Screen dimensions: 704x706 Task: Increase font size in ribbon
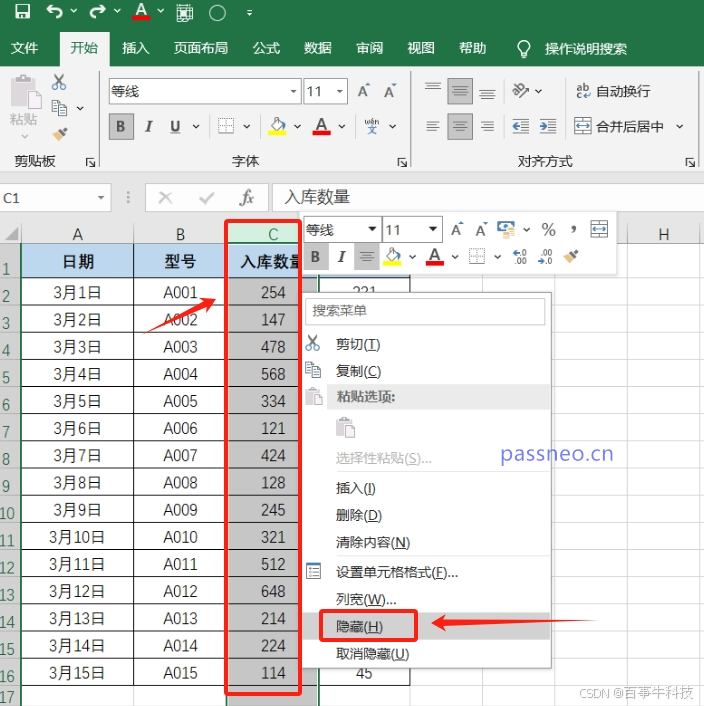[x=363, y=91]
